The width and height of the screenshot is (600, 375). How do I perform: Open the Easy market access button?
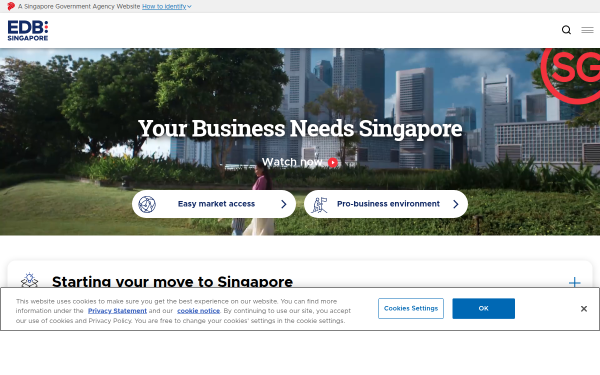click(x=214, y=204)
